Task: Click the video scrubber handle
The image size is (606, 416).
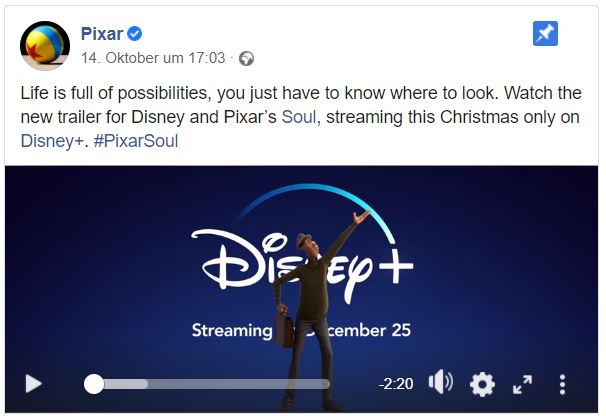Action: (93, 383)
